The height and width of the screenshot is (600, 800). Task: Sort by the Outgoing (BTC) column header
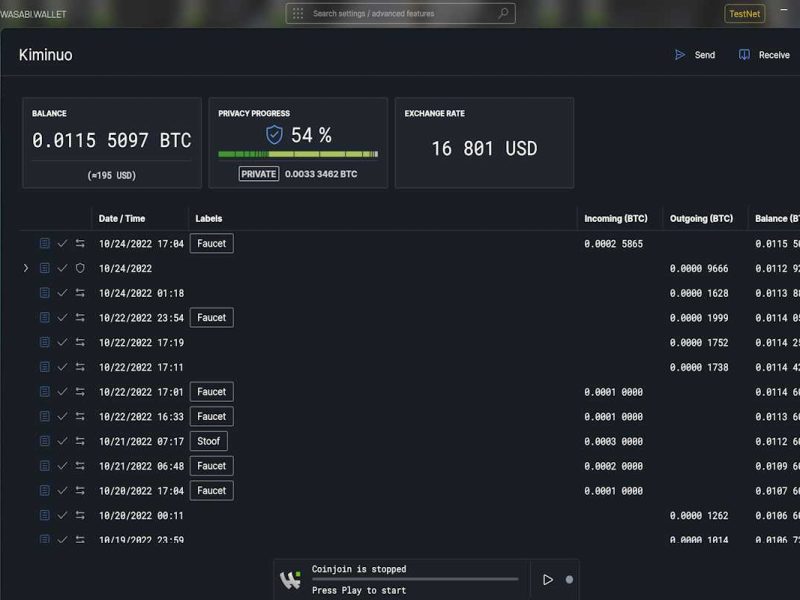coord(702,218)
